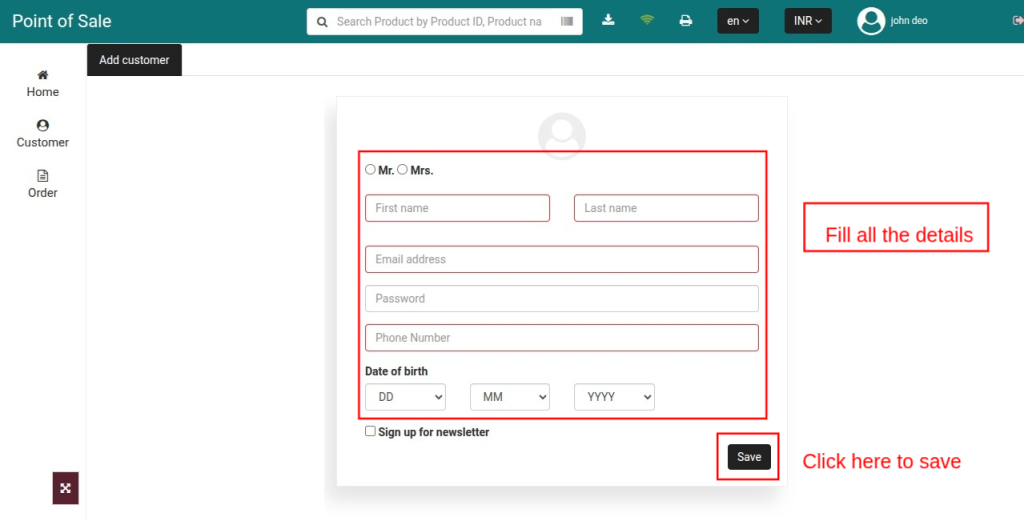This screenshot has height=521, width=1024.
Task: Open the Home sidebar item
Action: point(42,84)
